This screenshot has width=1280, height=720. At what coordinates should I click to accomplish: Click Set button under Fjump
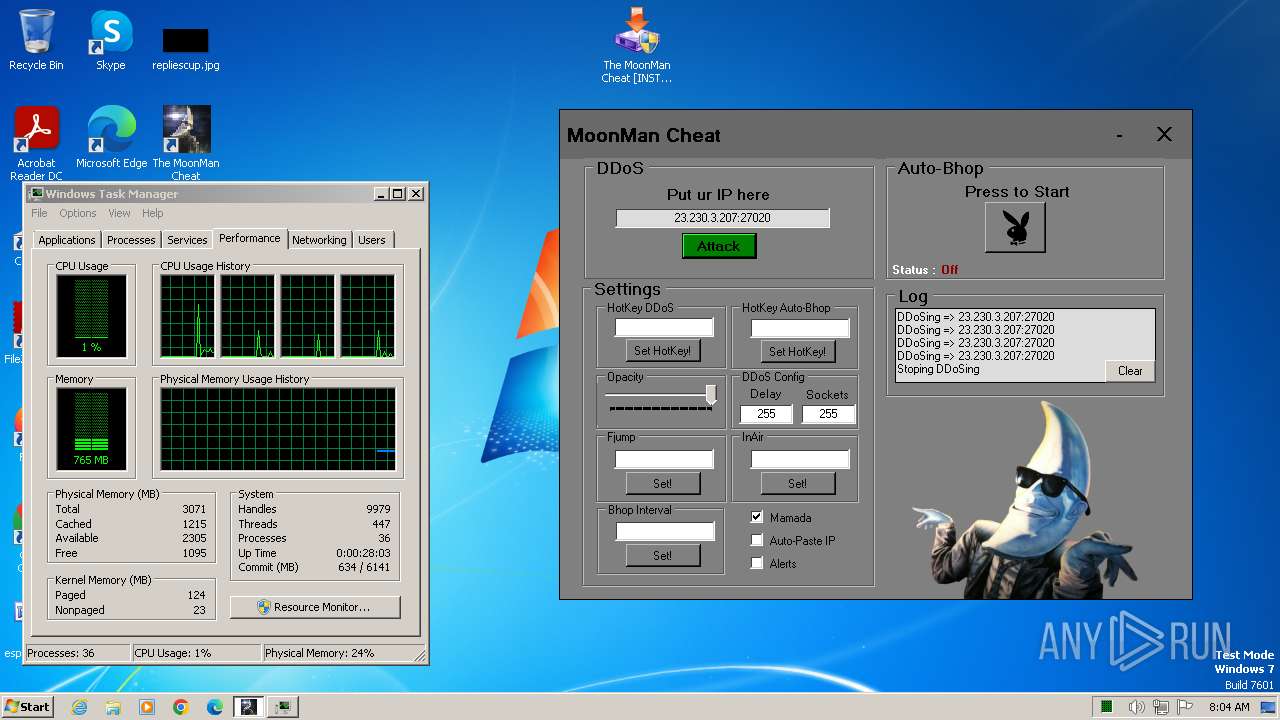pos(662,483)
